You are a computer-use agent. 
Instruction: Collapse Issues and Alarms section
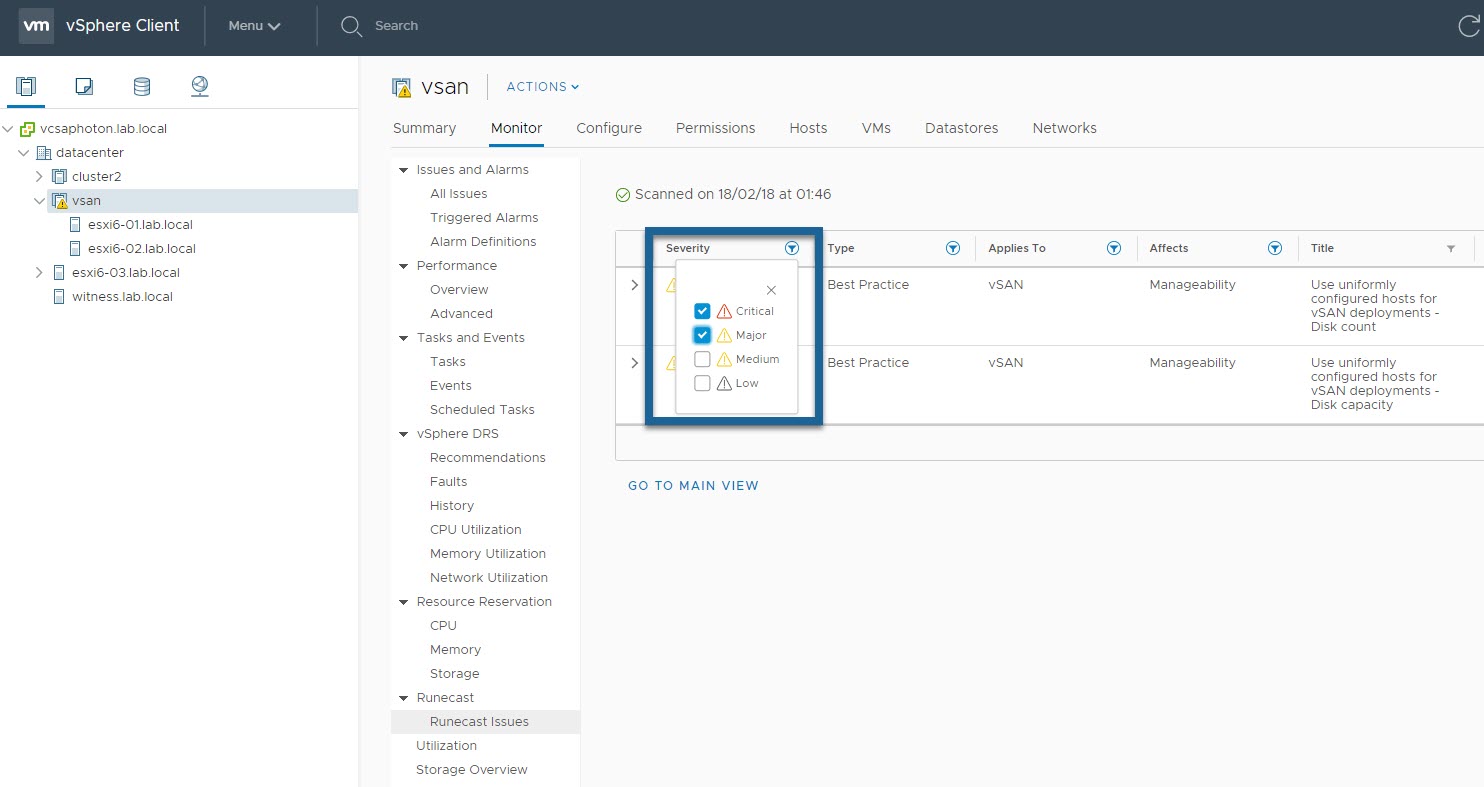(404, 170)
